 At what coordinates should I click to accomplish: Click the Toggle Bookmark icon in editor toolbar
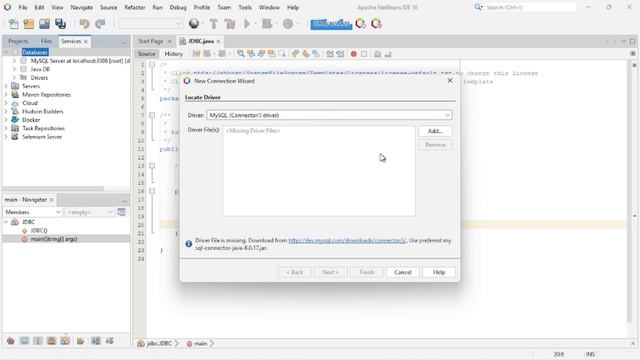pos(316,54)
